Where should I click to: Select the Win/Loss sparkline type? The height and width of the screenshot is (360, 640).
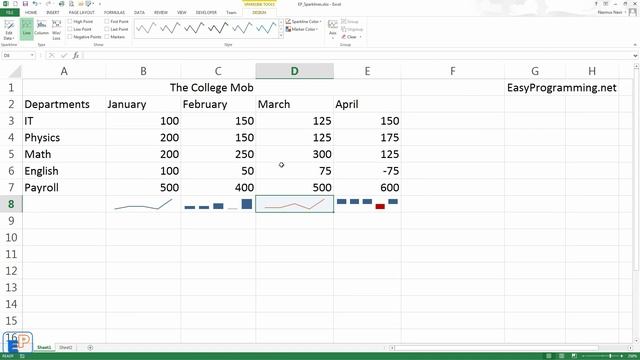point(56,29)
